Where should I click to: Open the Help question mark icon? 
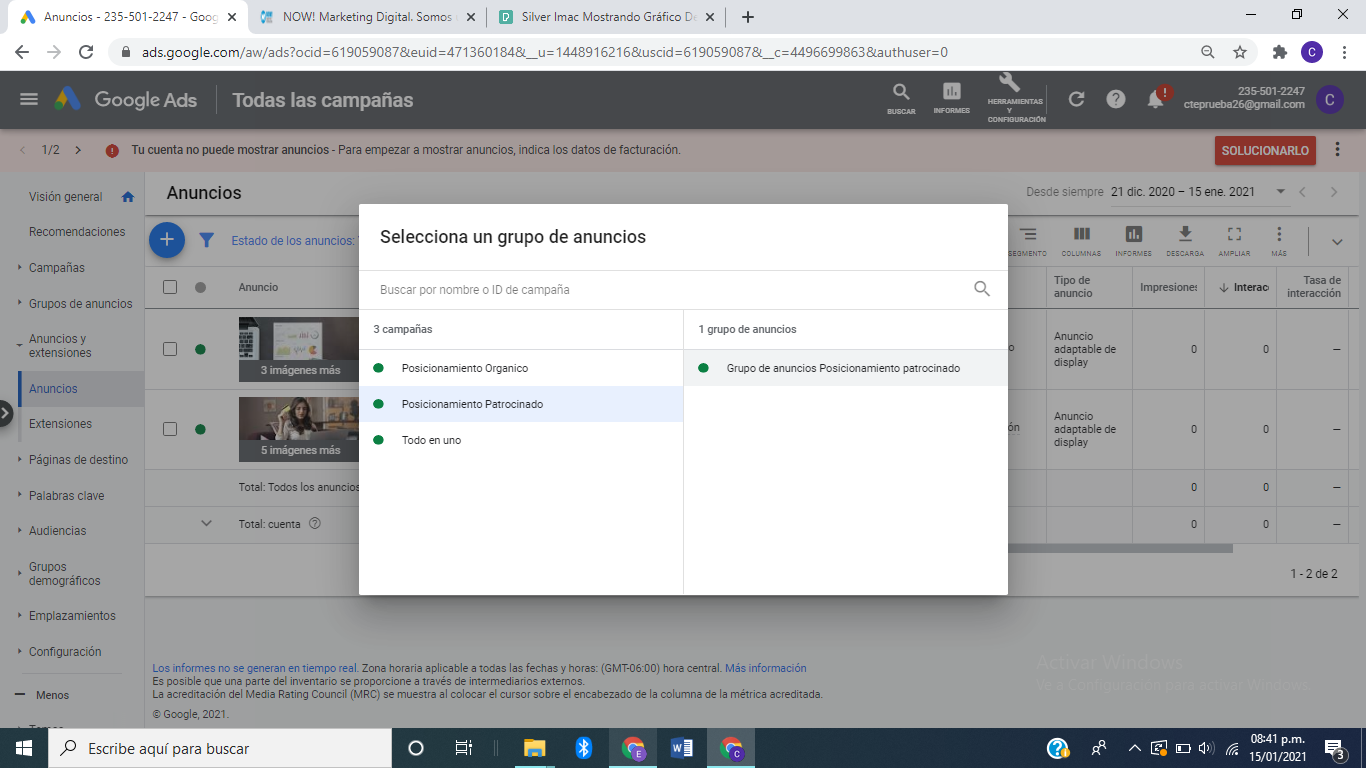1116,99
